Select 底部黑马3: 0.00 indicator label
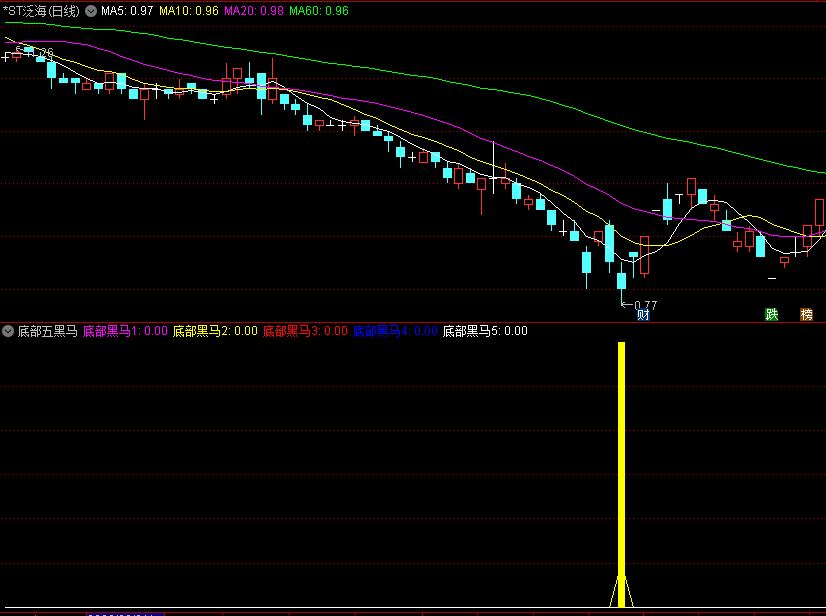The width and height of the screenshot is (826, 616). tap(306, 331)
